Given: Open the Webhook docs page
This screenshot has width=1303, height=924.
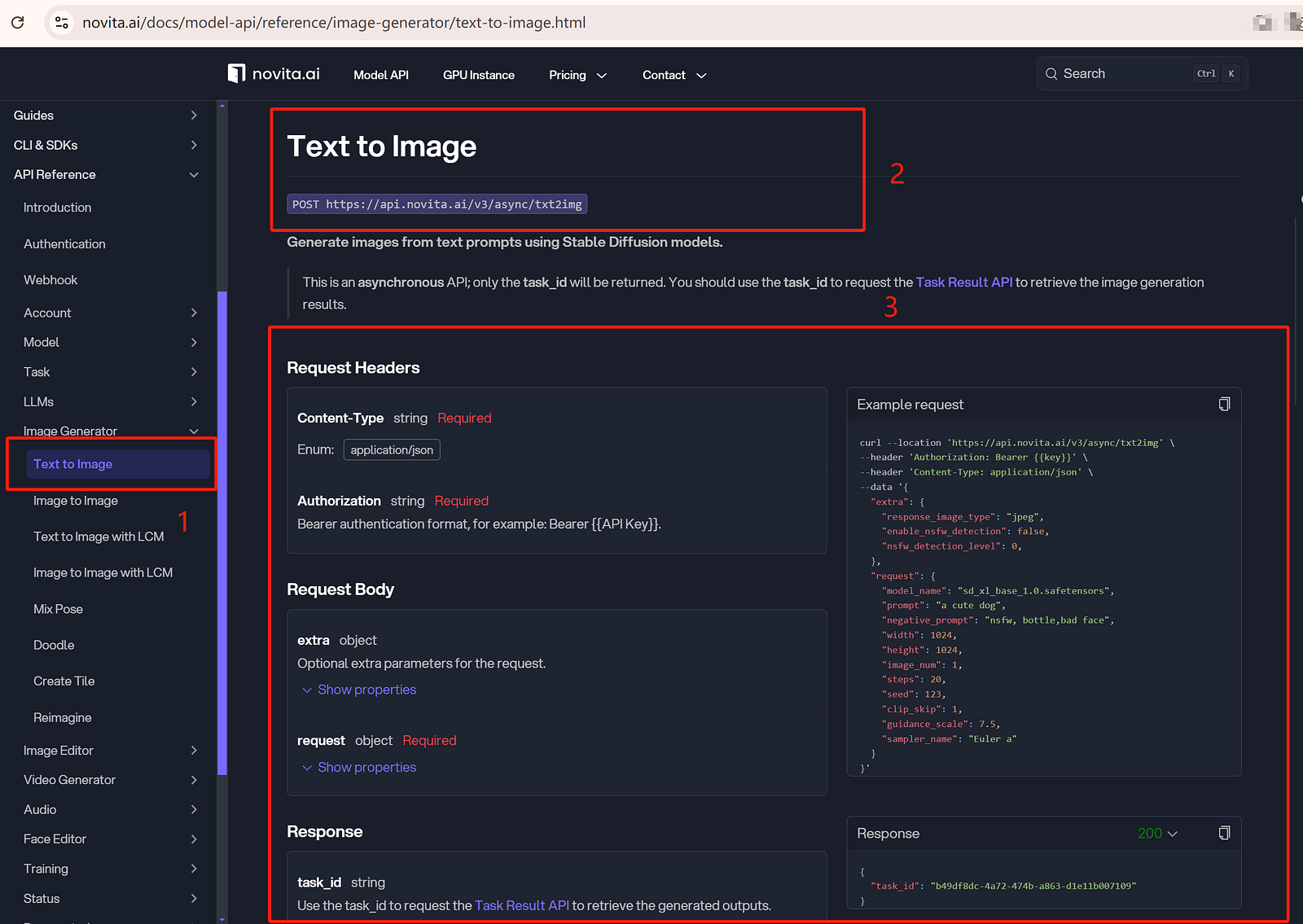Looking at the screenshot, I should coord(50,280).
